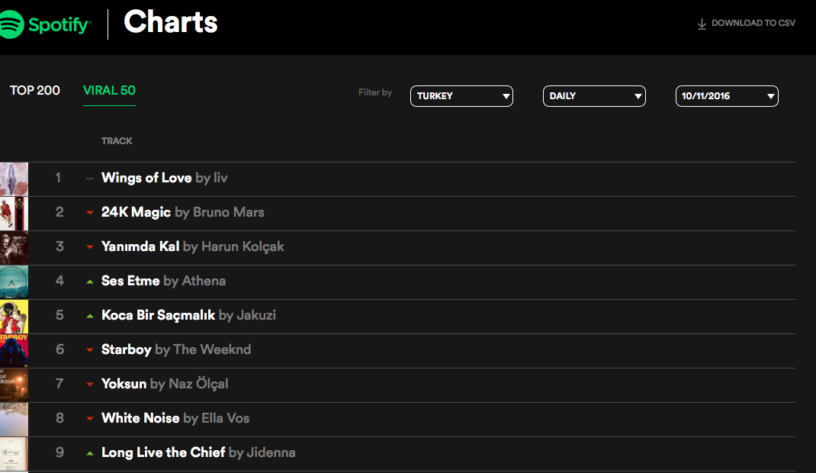Open the Yoksun track by Naz Ölçal
Image resolution: width=816 pixels, height=473 pixels.
click(126, 384)
